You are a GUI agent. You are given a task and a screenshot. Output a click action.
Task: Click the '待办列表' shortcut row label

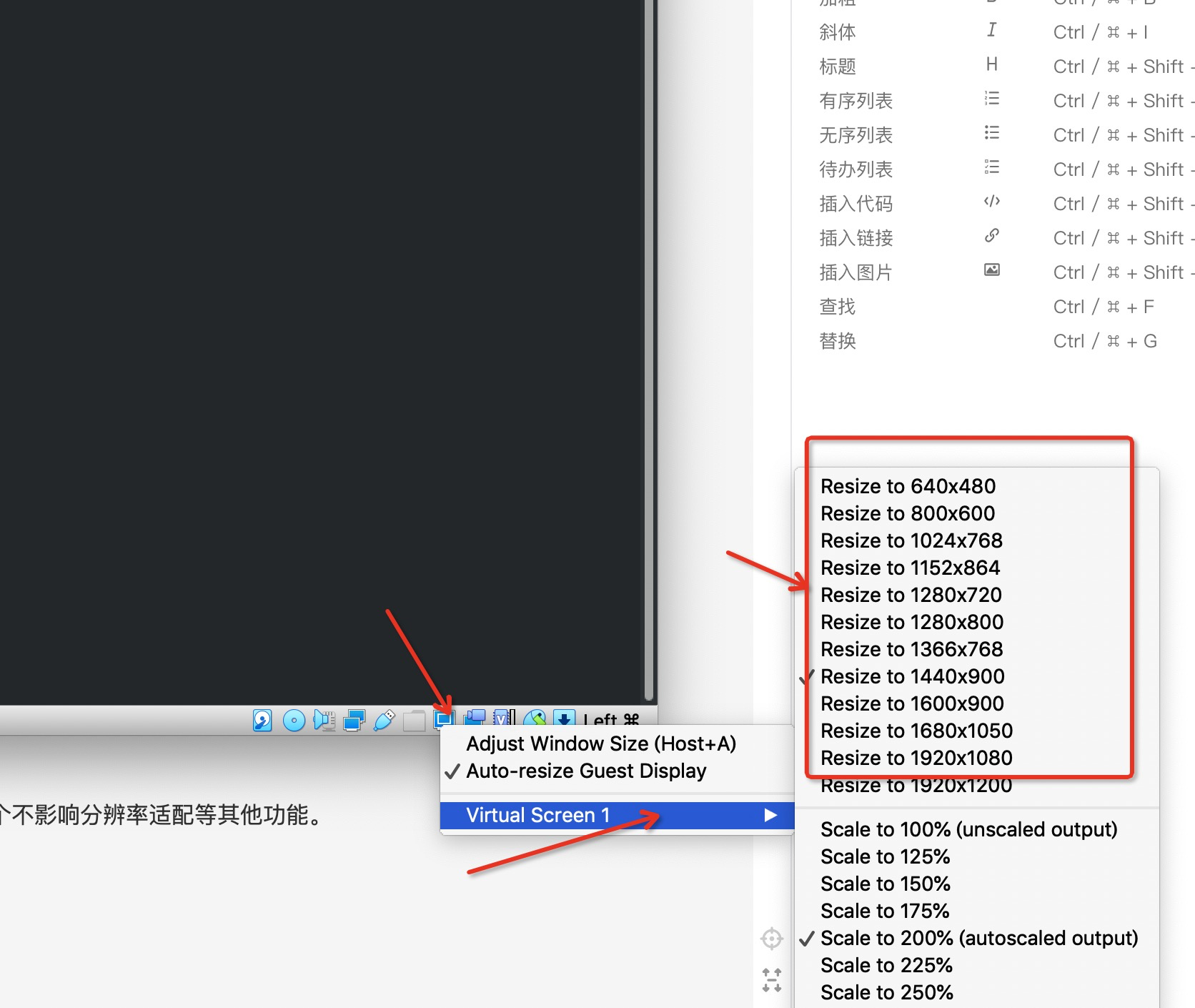pos(856,169)
